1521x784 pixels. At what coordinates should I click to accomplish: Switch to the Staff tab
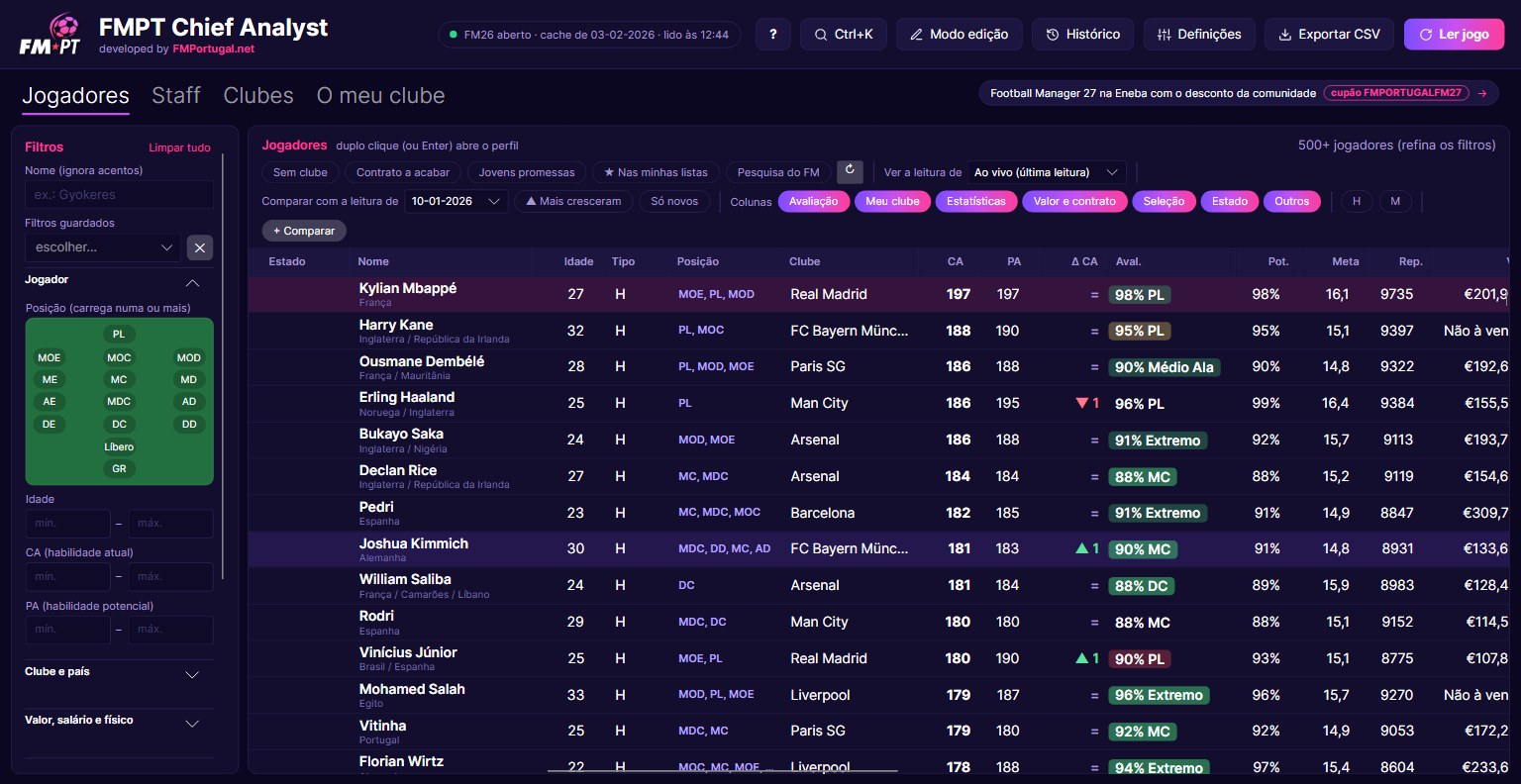[x=176, y=96]
